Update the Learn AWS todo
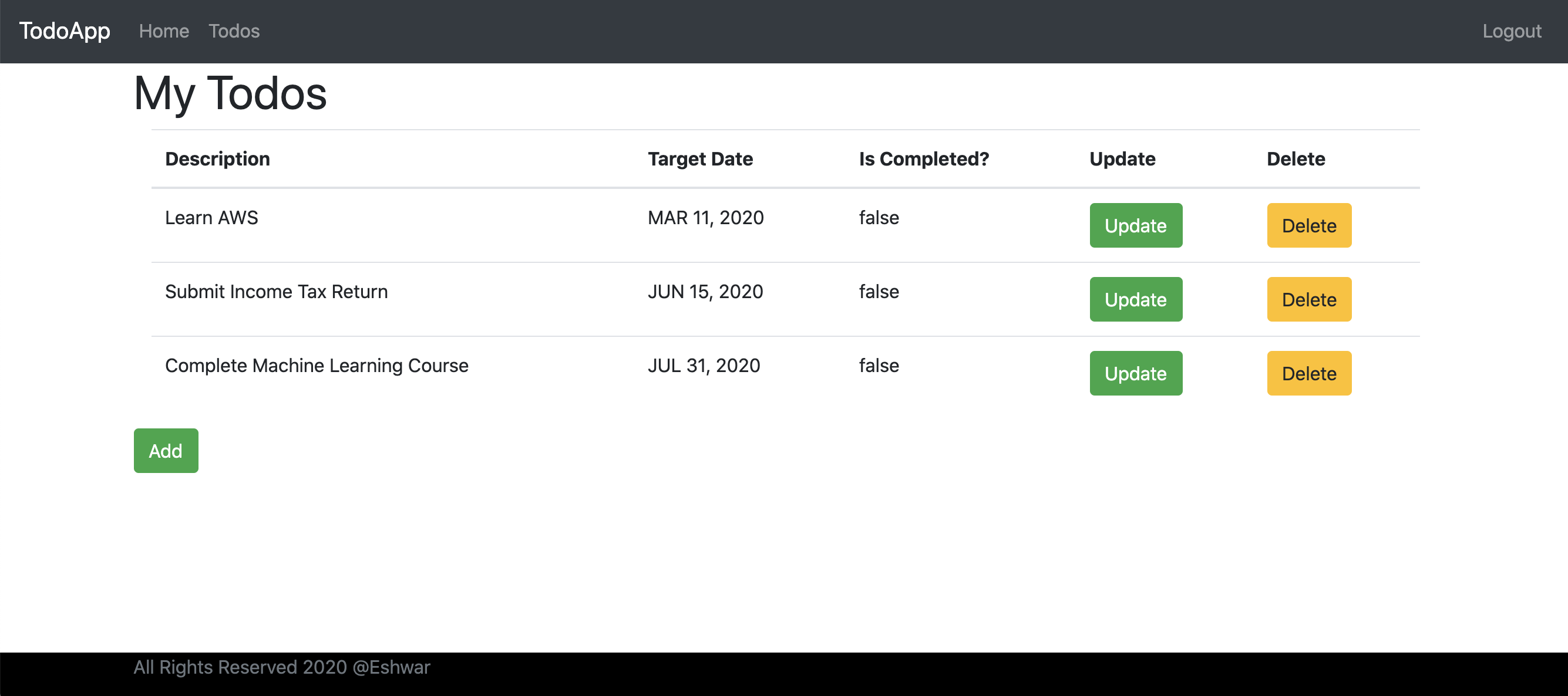 pyautogui.click(x=1135, y=226)
